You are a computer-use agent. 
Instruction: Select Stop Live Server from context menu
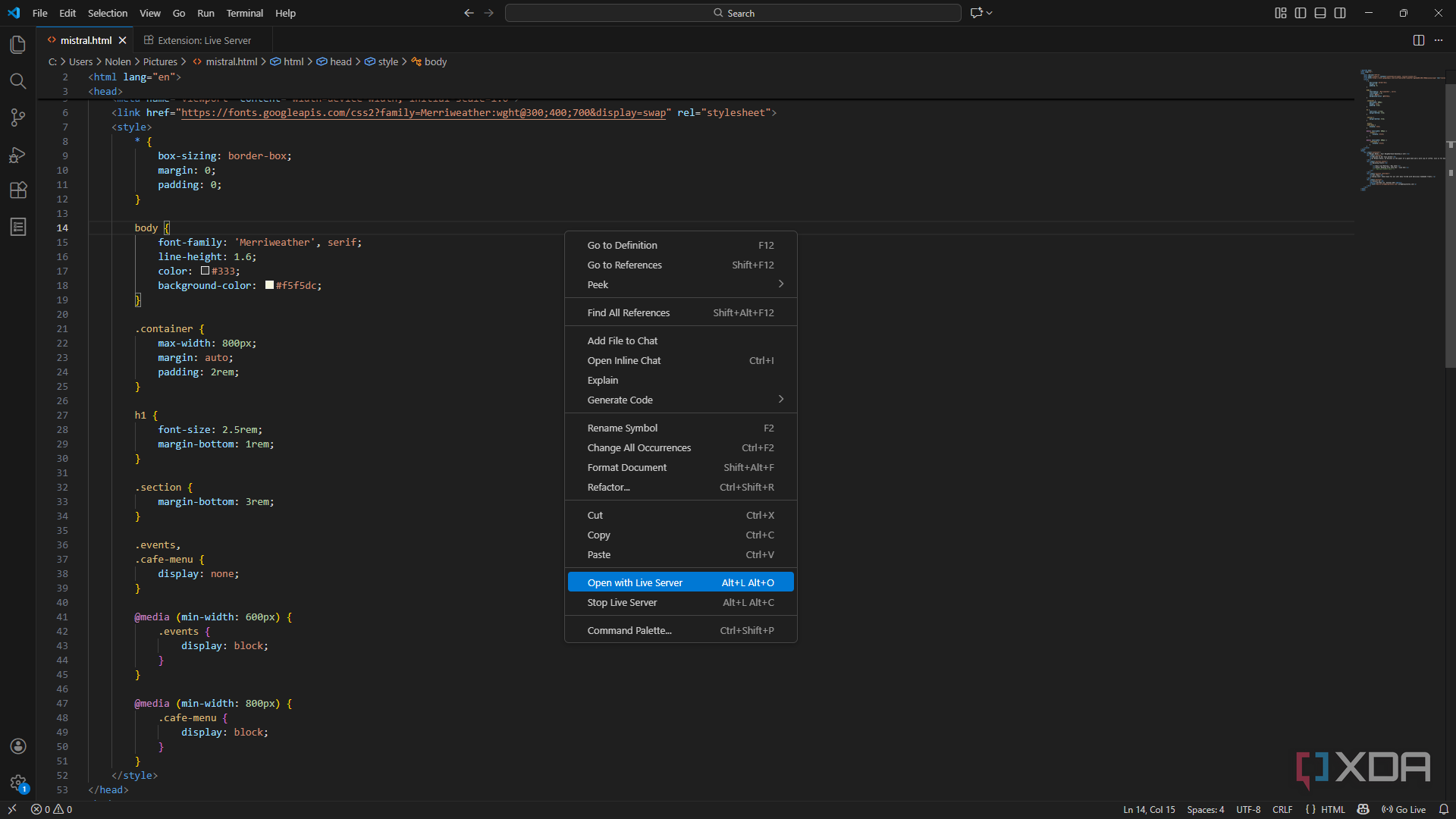(x=681, y=602)
